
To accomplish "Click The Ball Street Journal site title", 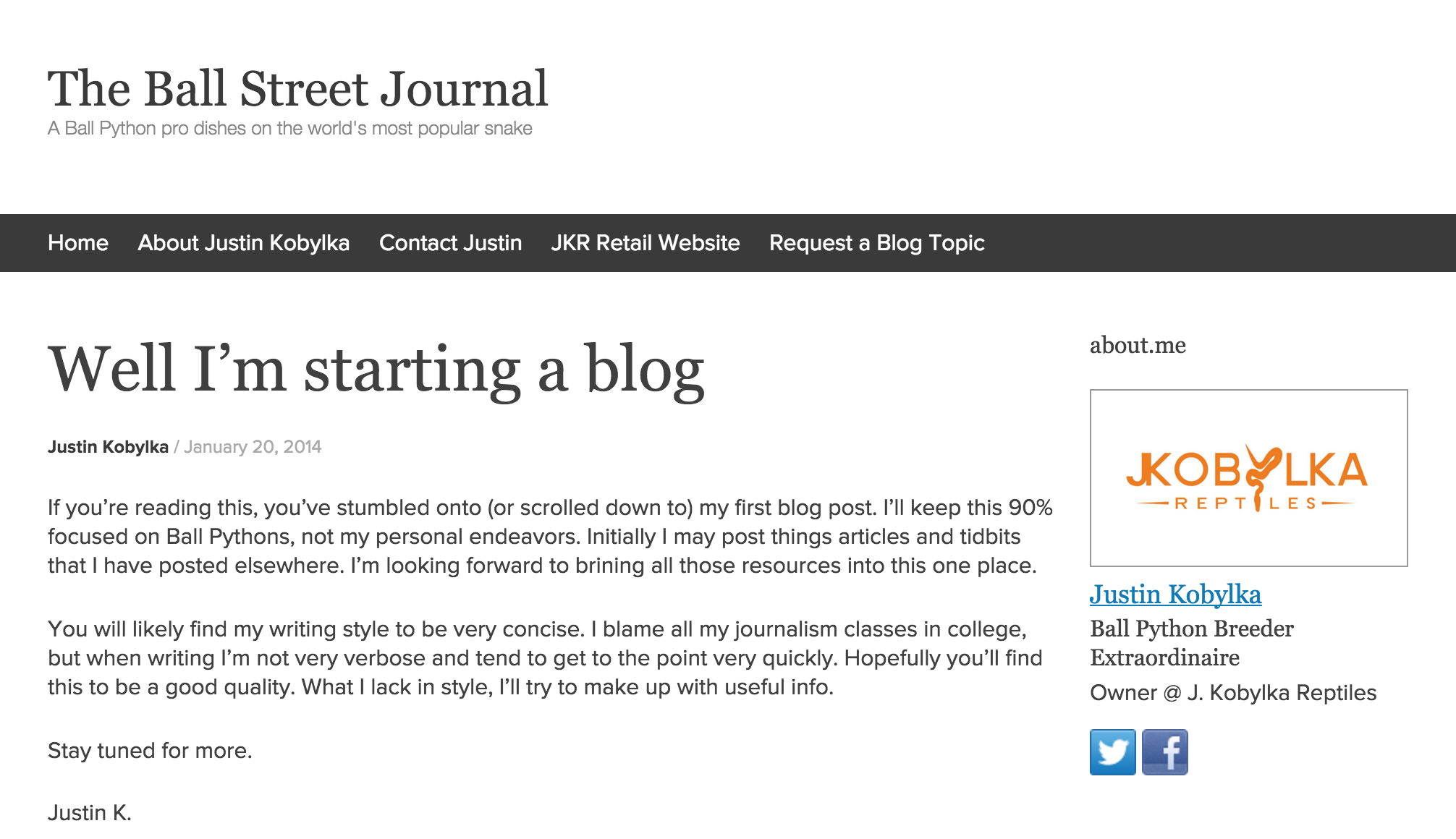I will 297,89.
